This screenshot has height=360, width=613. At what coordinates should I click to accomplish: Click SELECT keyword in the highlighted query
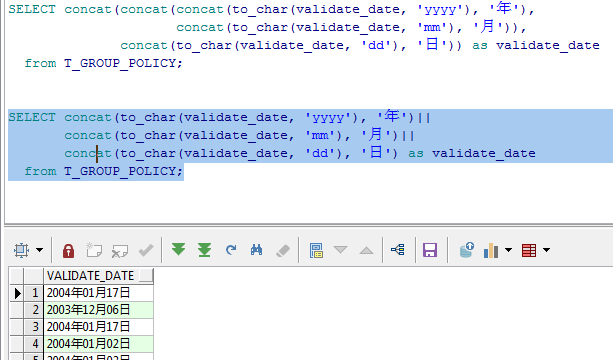click(x=32, y=117)
